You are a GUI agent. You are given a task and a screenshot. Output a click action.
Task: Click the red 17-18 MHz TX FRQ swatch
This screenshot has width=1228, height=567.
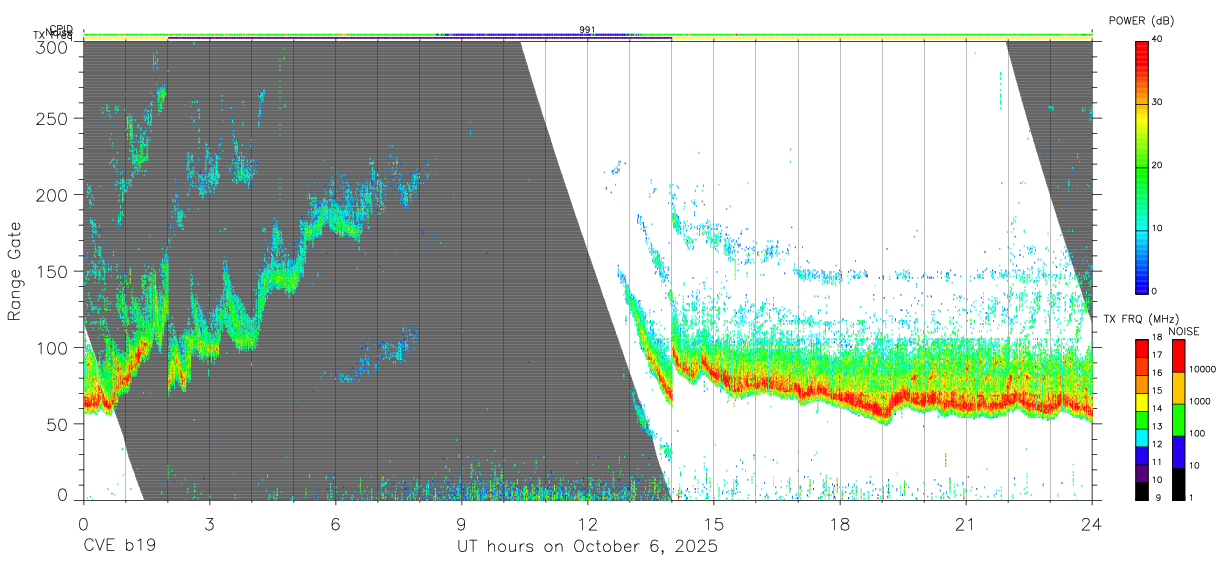[1142, 348]
